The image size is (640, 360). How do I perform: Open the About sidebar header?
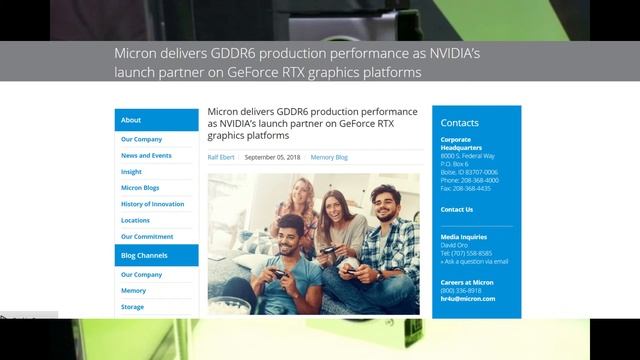(156, 120)
